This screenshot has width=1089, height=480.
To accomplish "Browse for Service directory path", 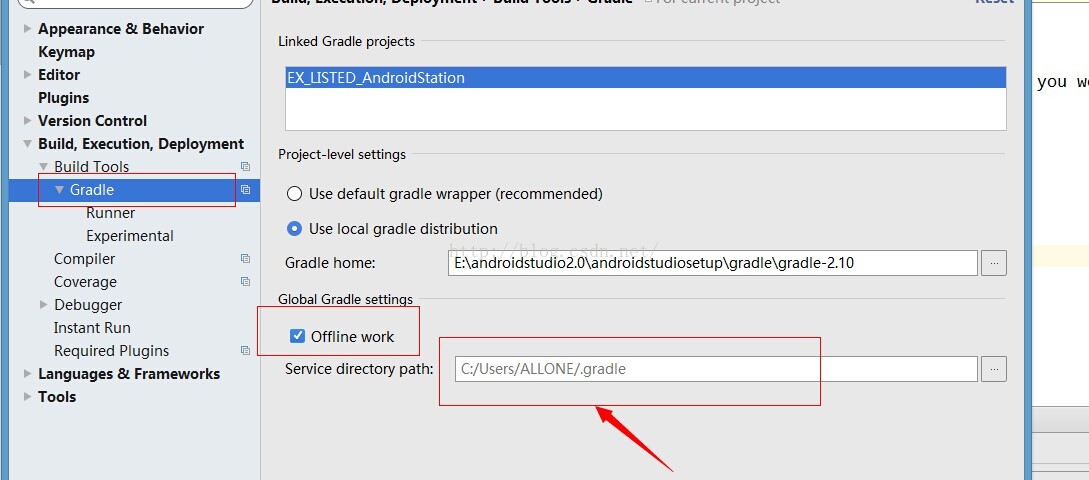I will pyautogui.click(x=994, y=369).
